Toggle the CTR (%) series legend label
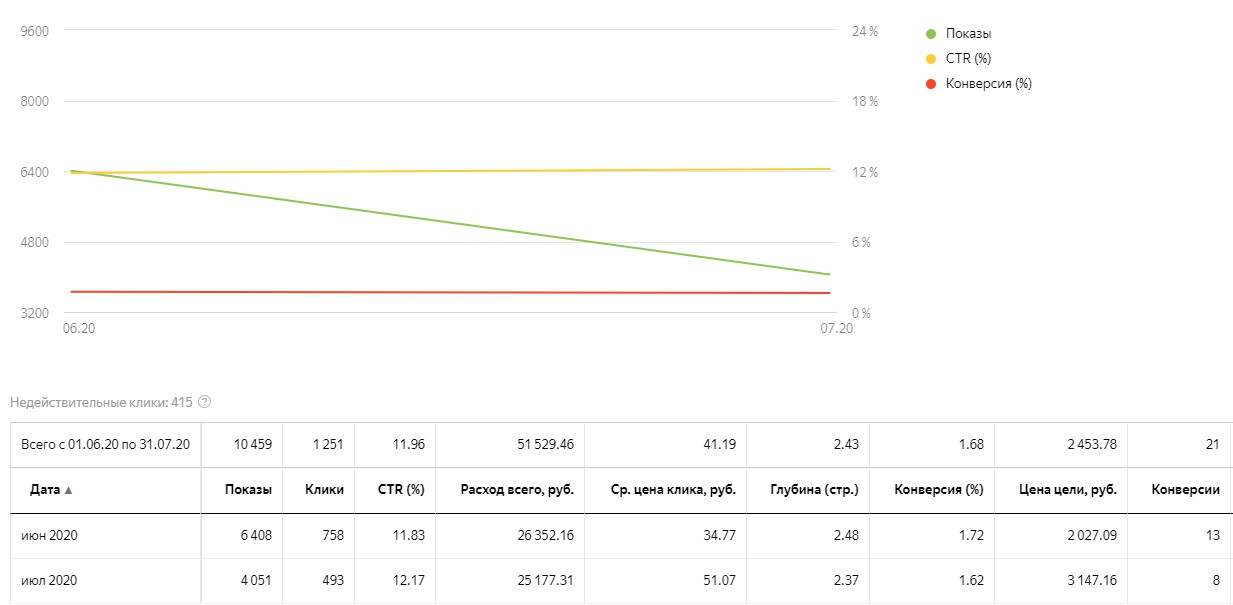The image size is (1233, 605). [968, 59]
